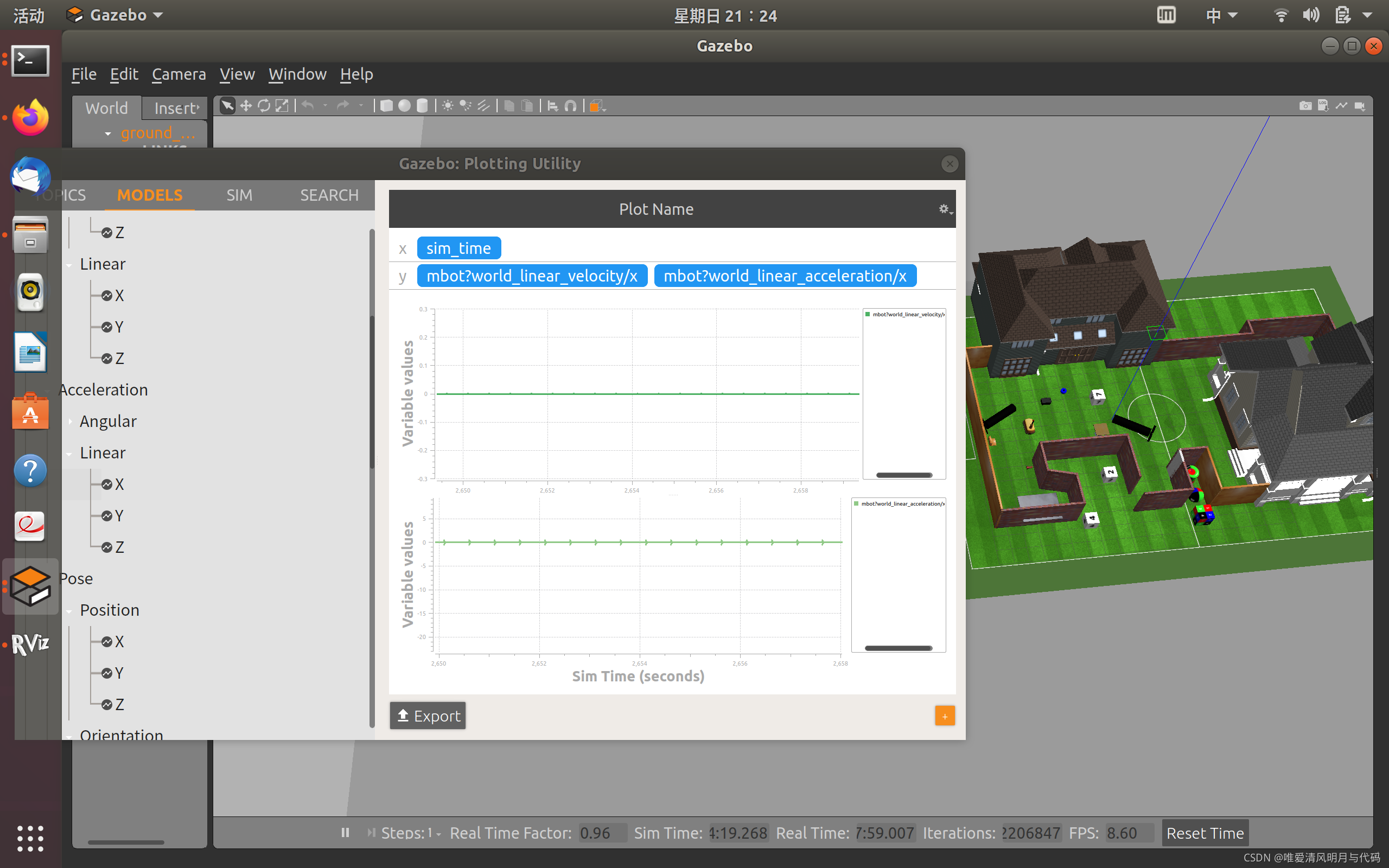Viewport: 1389px width, 868px height.
Task: Click the undo arrow in toolbar
Action: click(308, 106)
